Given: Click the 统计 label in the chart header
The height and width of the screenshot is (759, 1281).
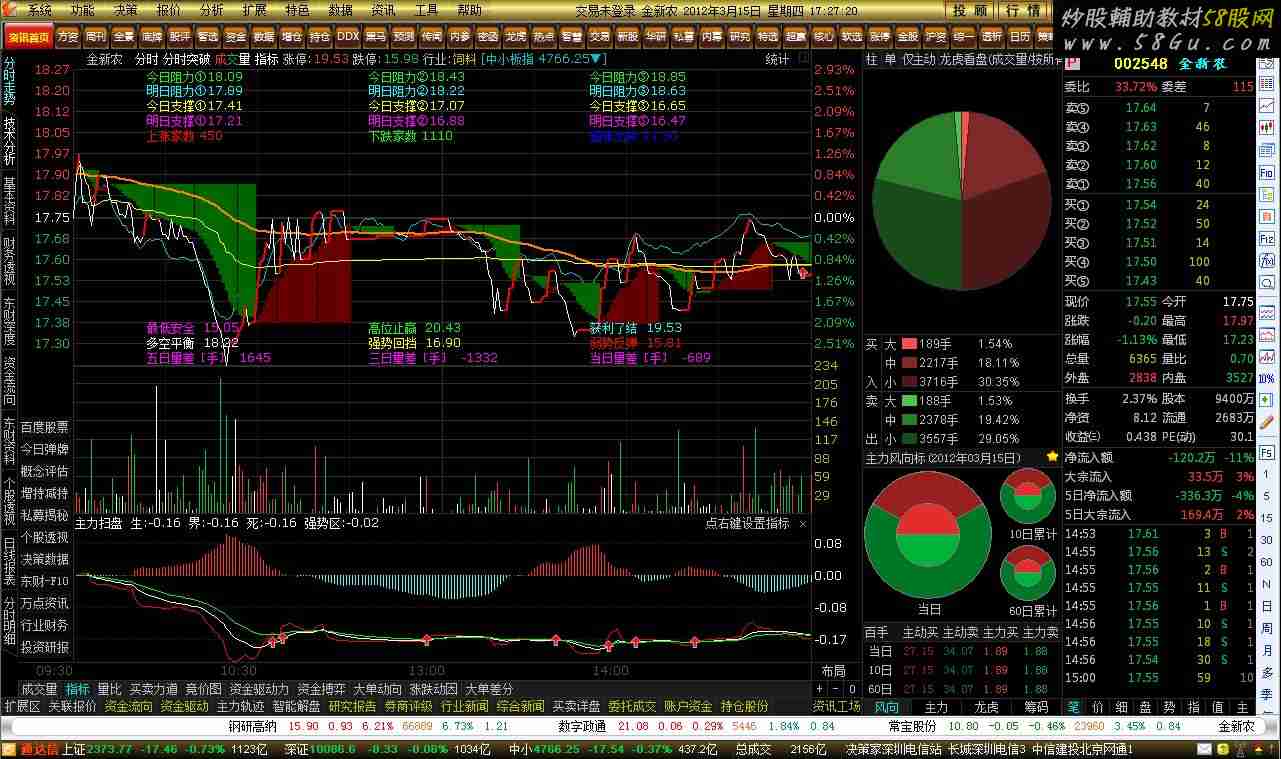Looking at the screenshot, I should click(x=777, y=59).
